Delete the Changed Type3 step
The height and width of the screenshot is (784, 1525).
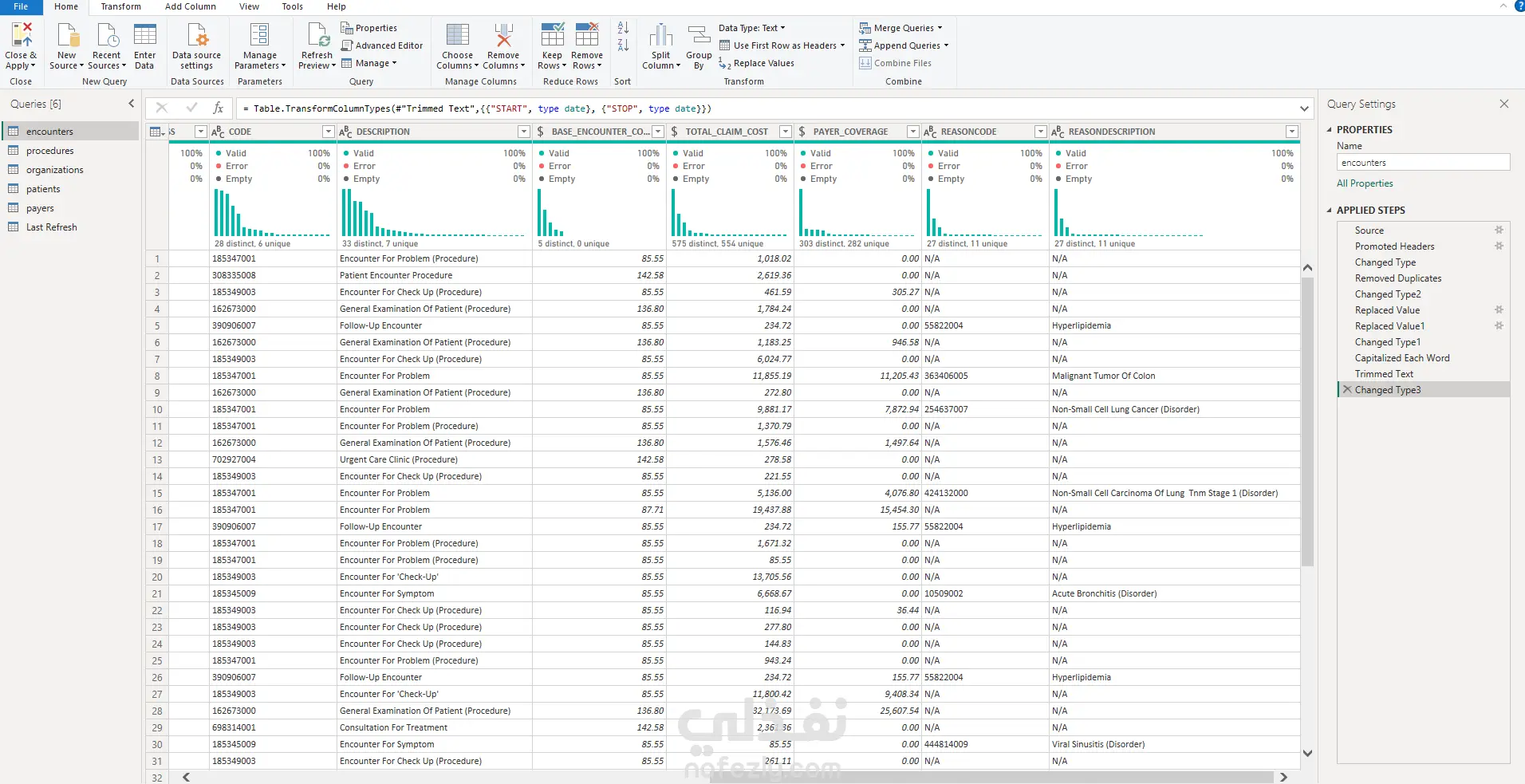point(1347,389)
